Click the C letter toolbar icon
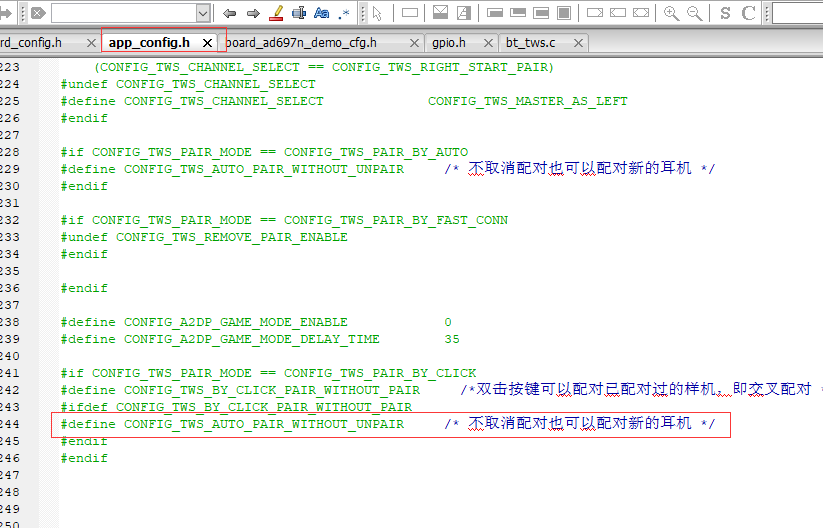The height and width of the screenshot is (528, 823). (748, 13)
